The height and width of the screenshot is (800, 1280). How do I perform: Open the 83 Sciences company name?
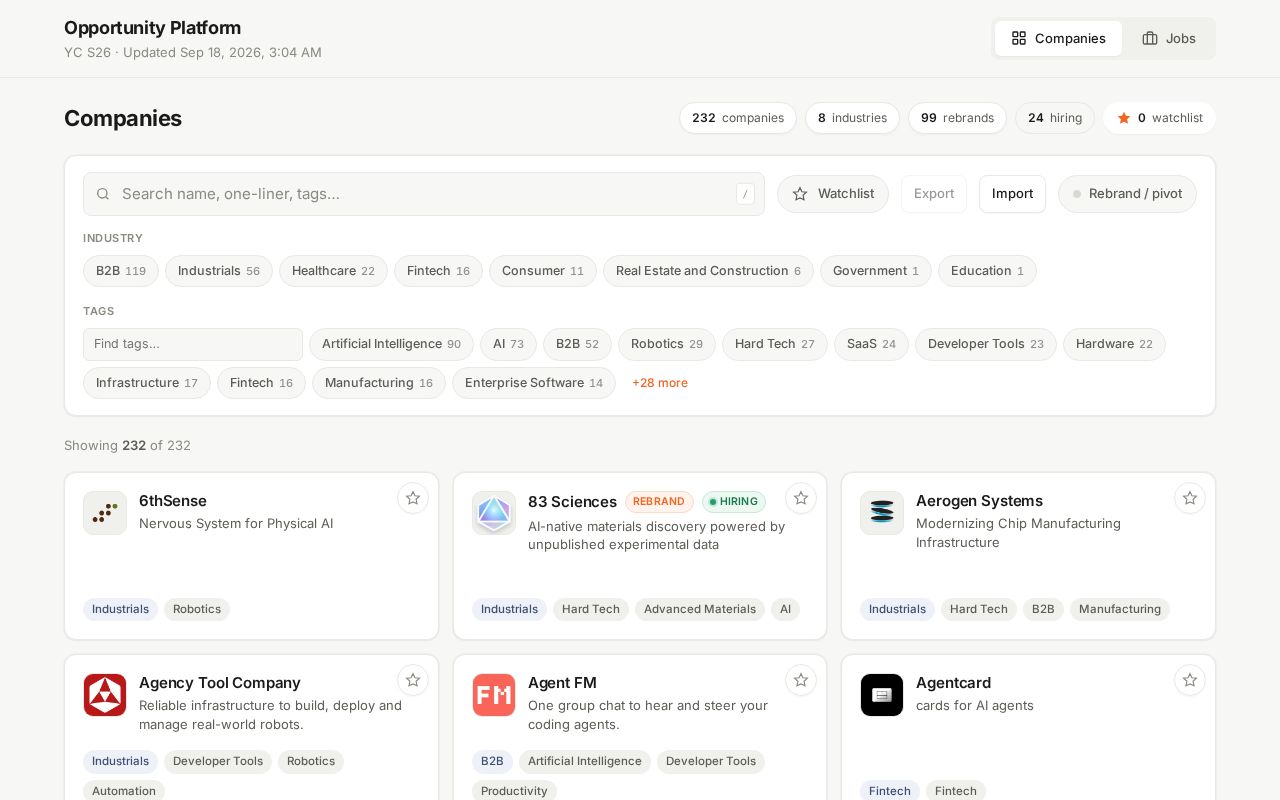(x=572, y=502)
